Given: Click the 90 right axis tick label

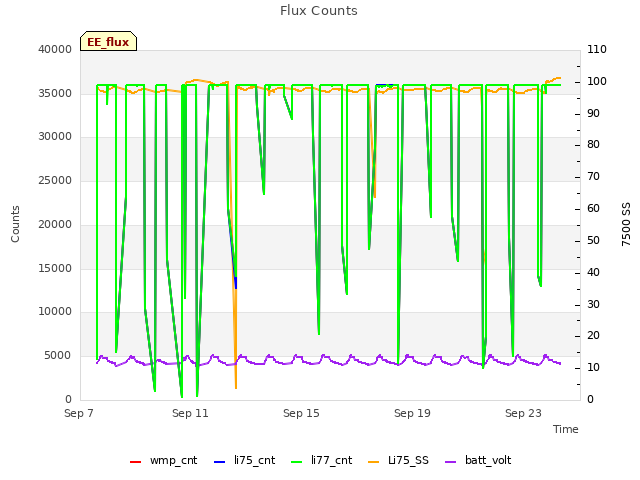Looking at the screenshot, I should (x=593, y=113).
